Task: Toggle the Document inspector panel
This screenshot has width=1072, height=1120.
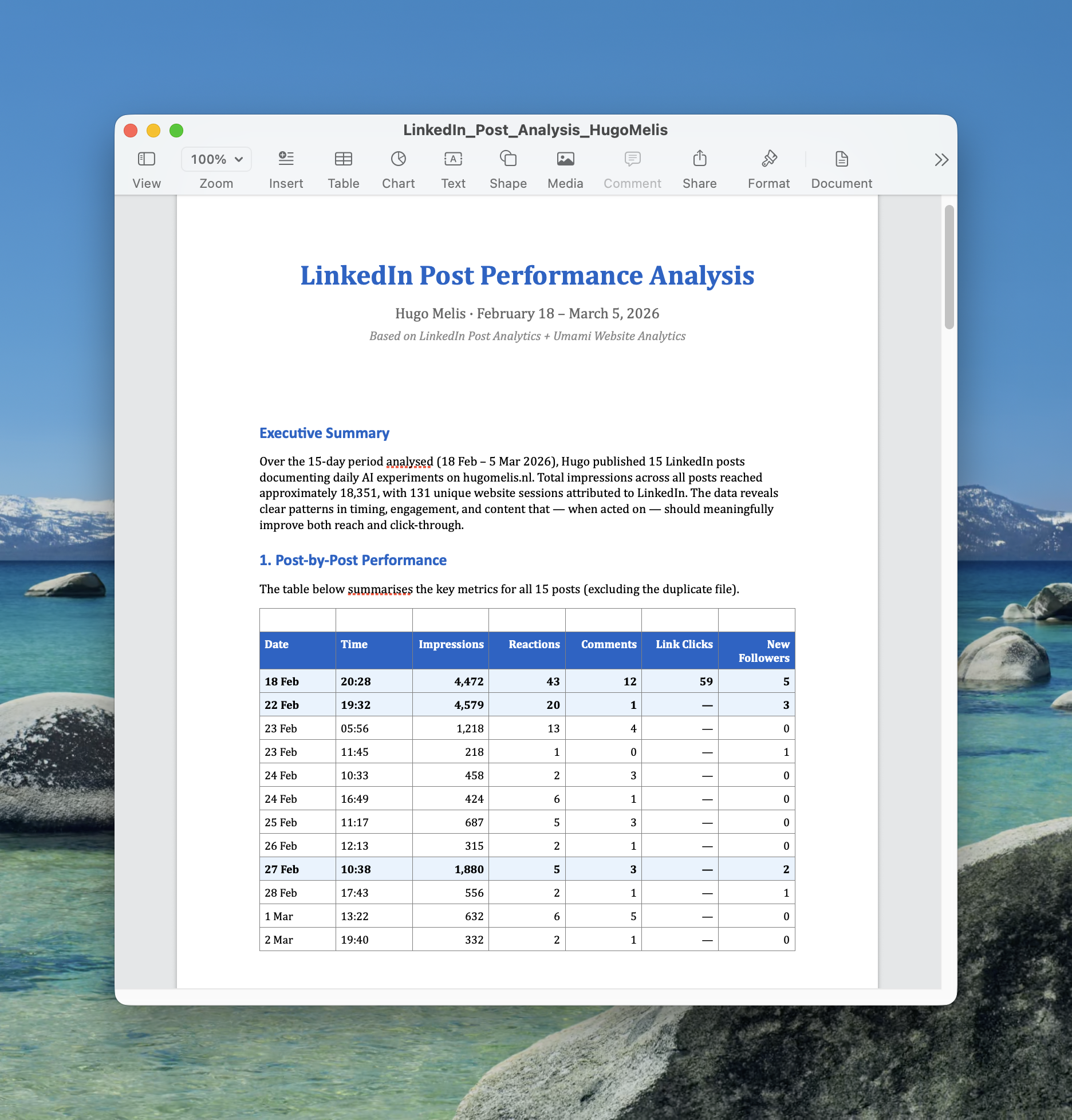Action: coord(841,159)
